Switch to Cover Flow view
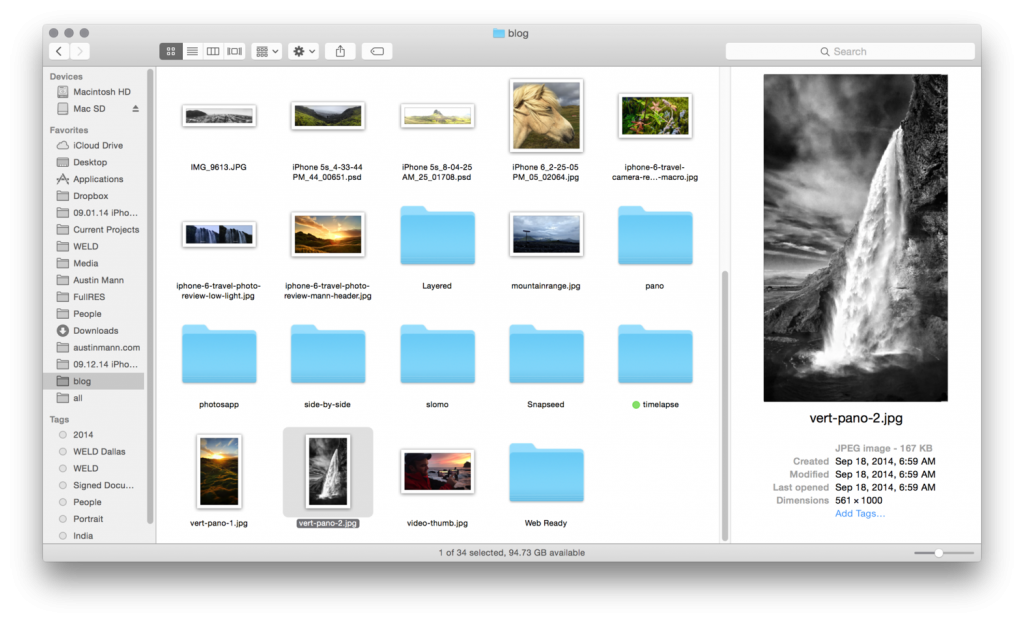 (x=232, y=51)
